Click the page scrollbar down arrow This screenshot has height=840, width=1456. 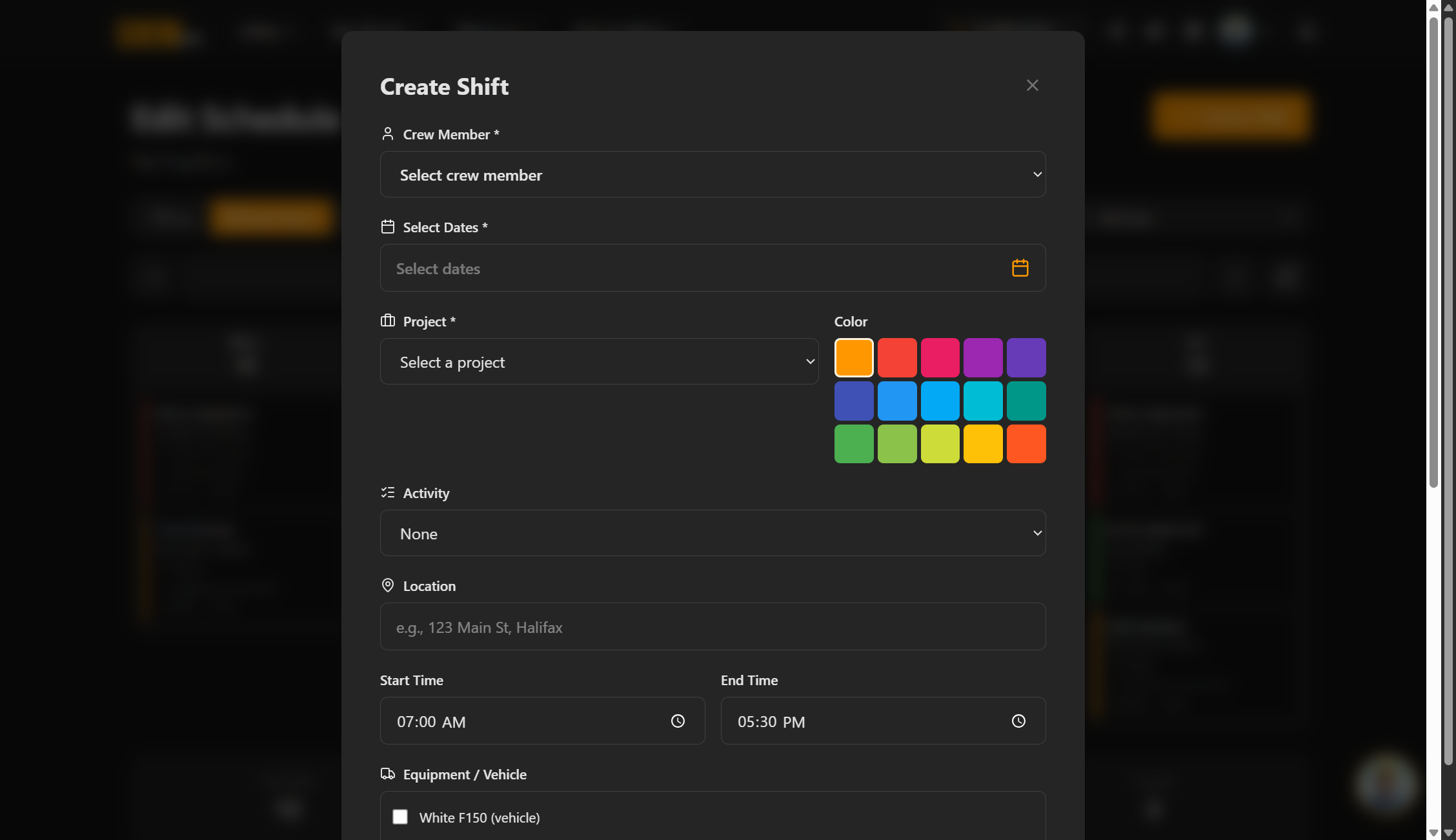[x=1448, y=833]
